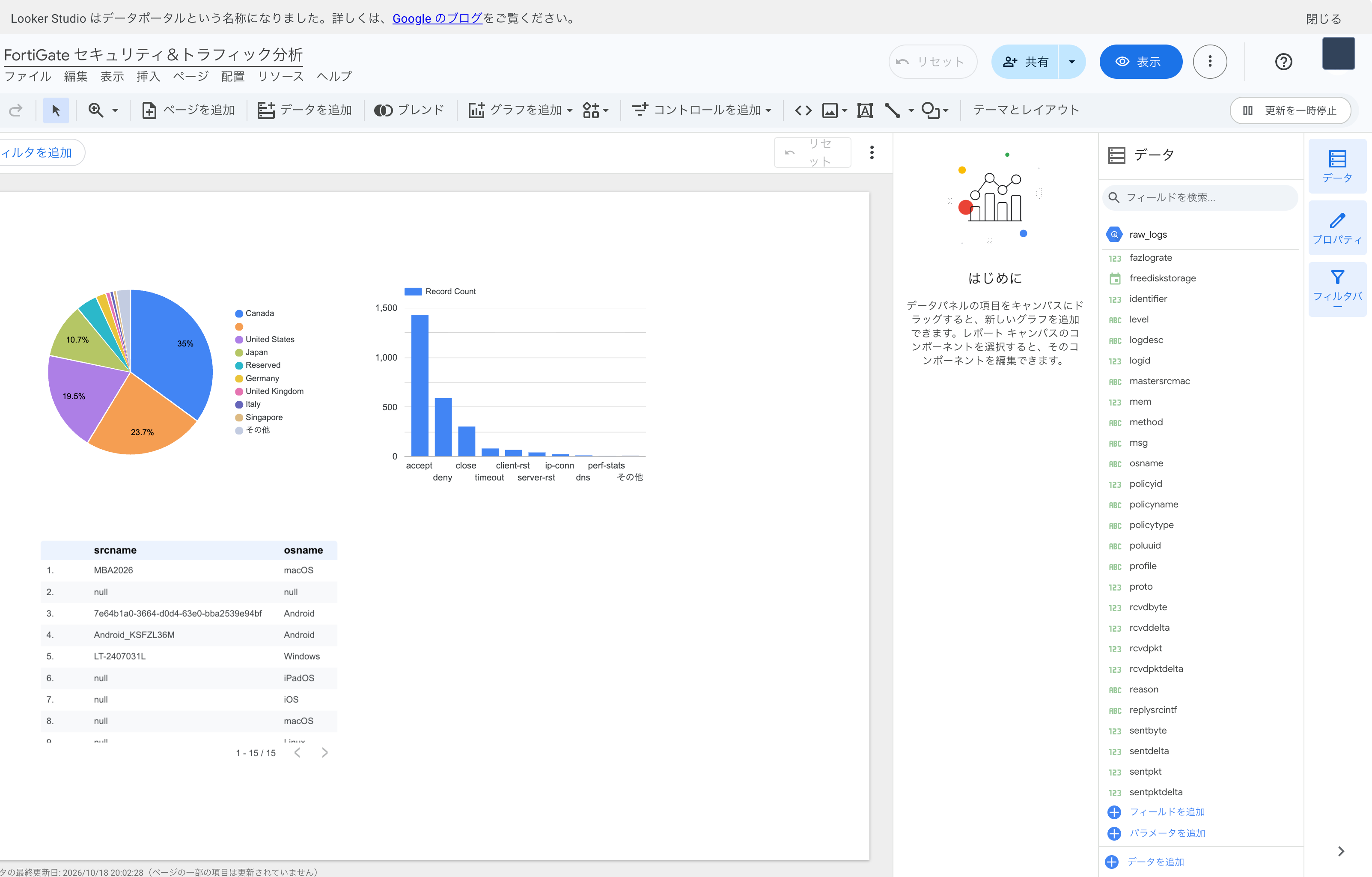Screen dimensions: 1372x877
Task: Switch to the フィルタバー side tab
Action: pyautogui.click(x=1337, y=289)
